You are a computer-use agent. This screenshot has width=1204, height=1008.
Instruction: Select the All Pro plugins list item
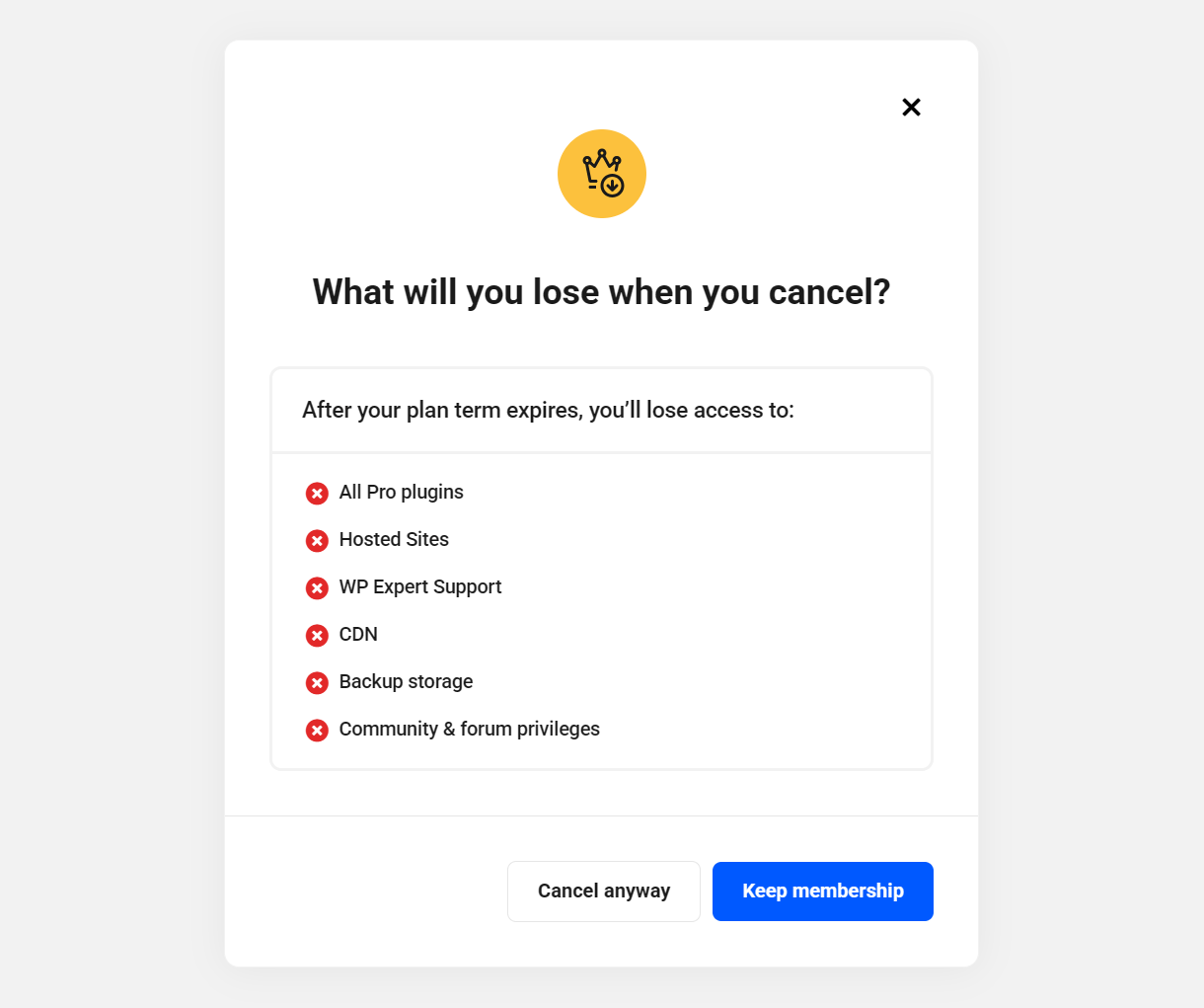point(401,492)
